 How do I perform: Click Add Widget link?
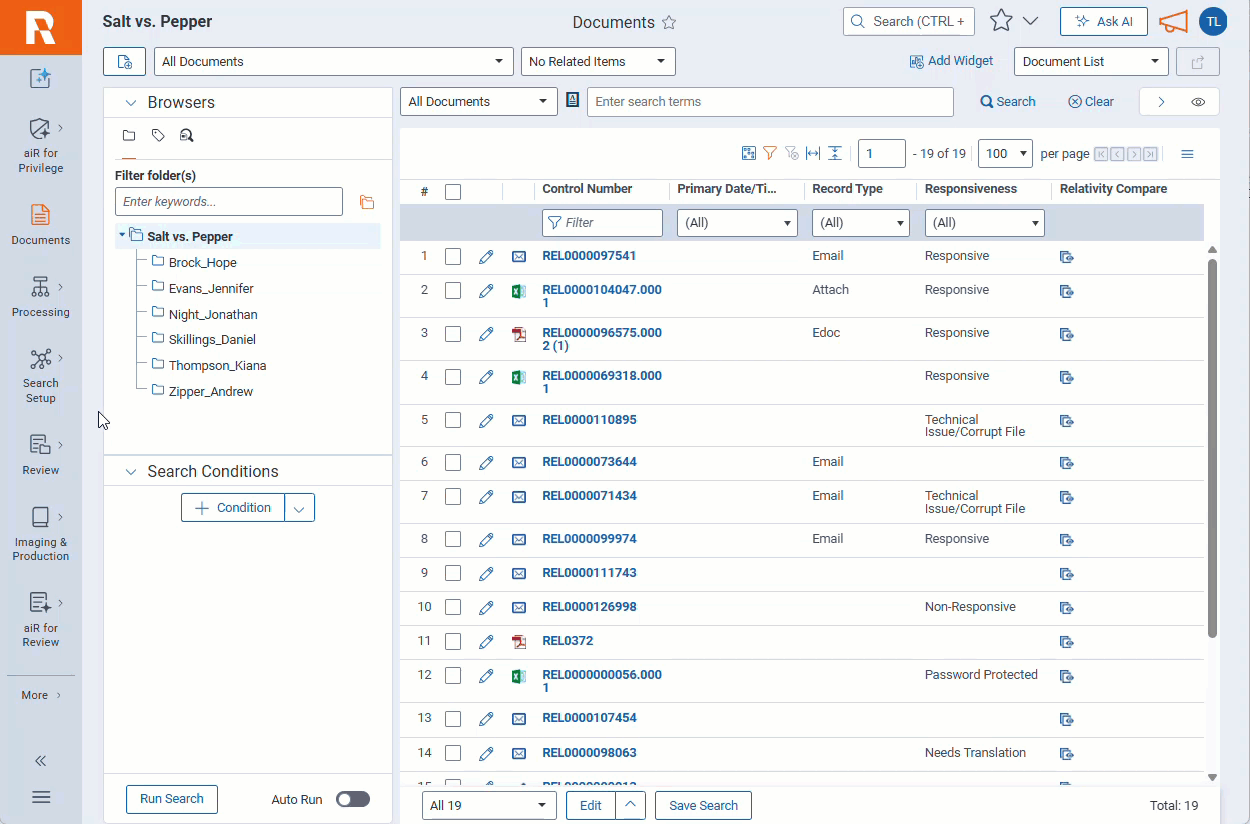coord(951,61)
